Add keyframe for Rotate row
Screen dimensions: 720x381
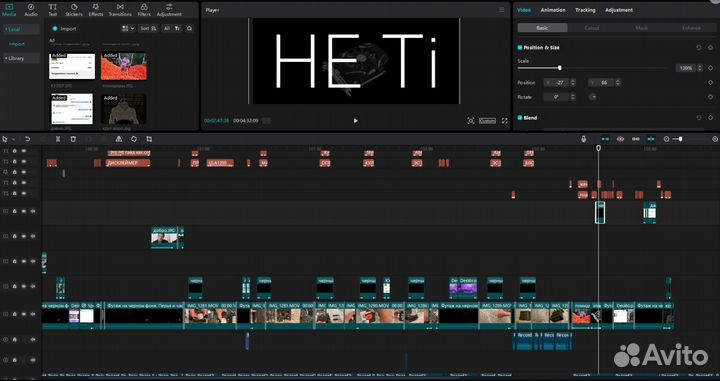point(710,97)
